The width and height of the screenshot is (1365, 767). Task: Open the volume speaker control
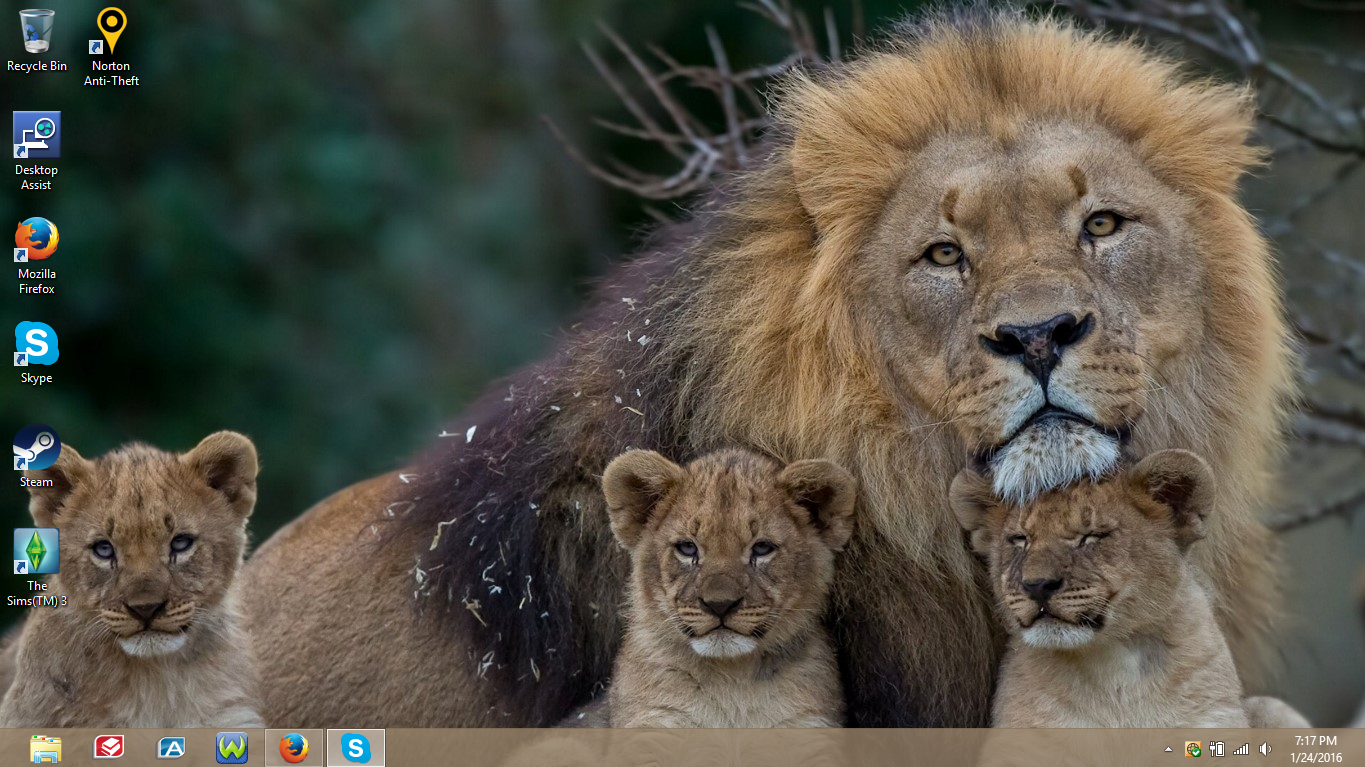click(x=1265, y=749)
